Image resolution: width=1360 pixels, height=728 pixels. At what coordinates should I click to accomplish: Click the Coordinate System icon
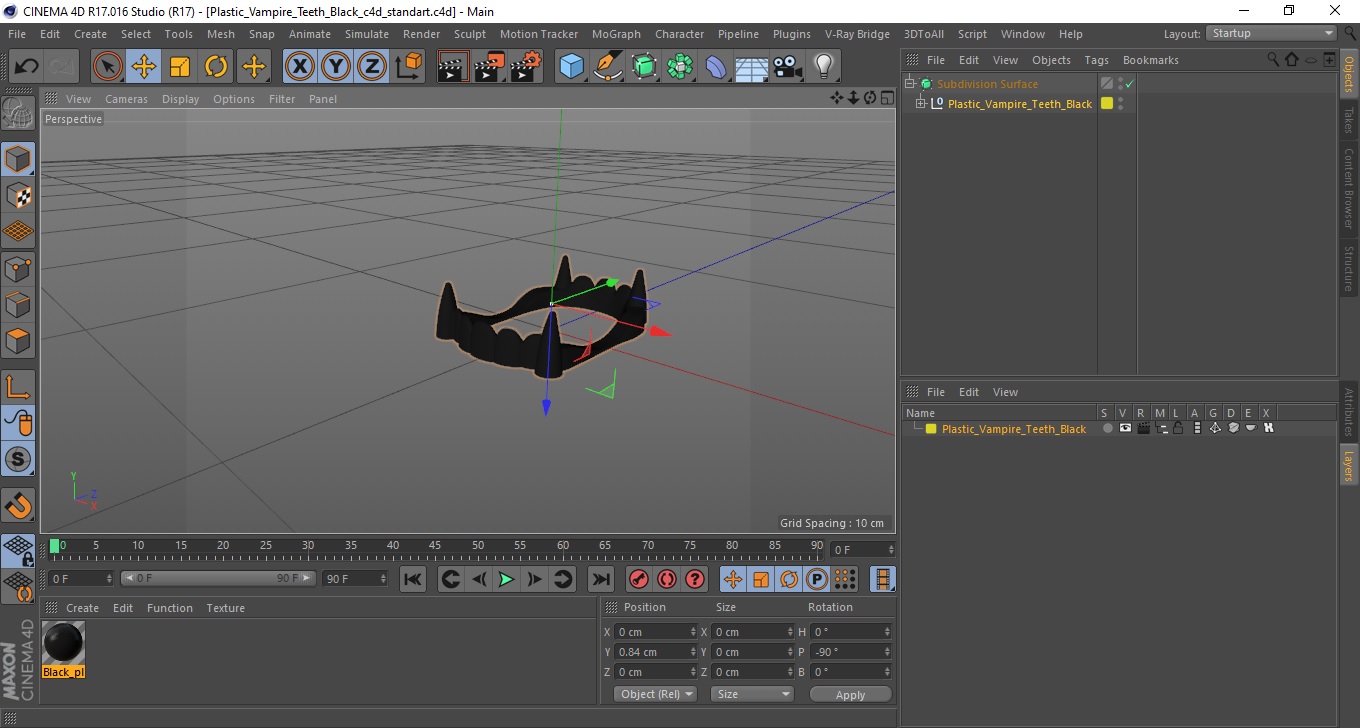coord(408,67)
